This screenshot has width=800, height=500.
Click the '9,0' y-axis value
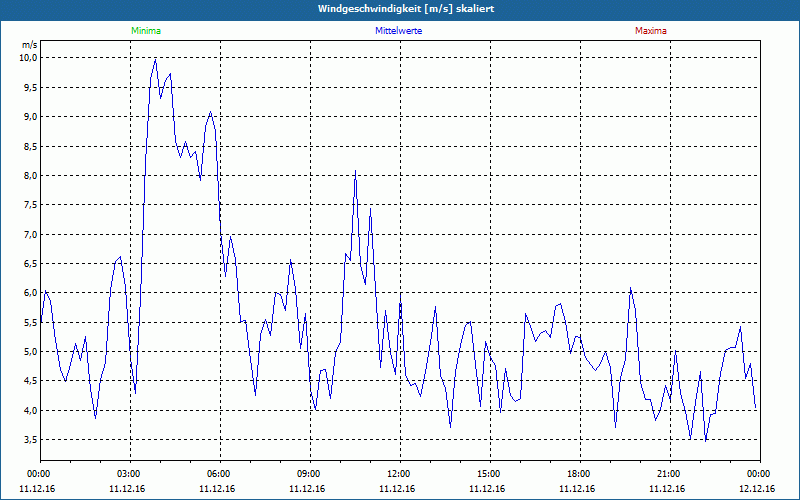coord(31,116)
